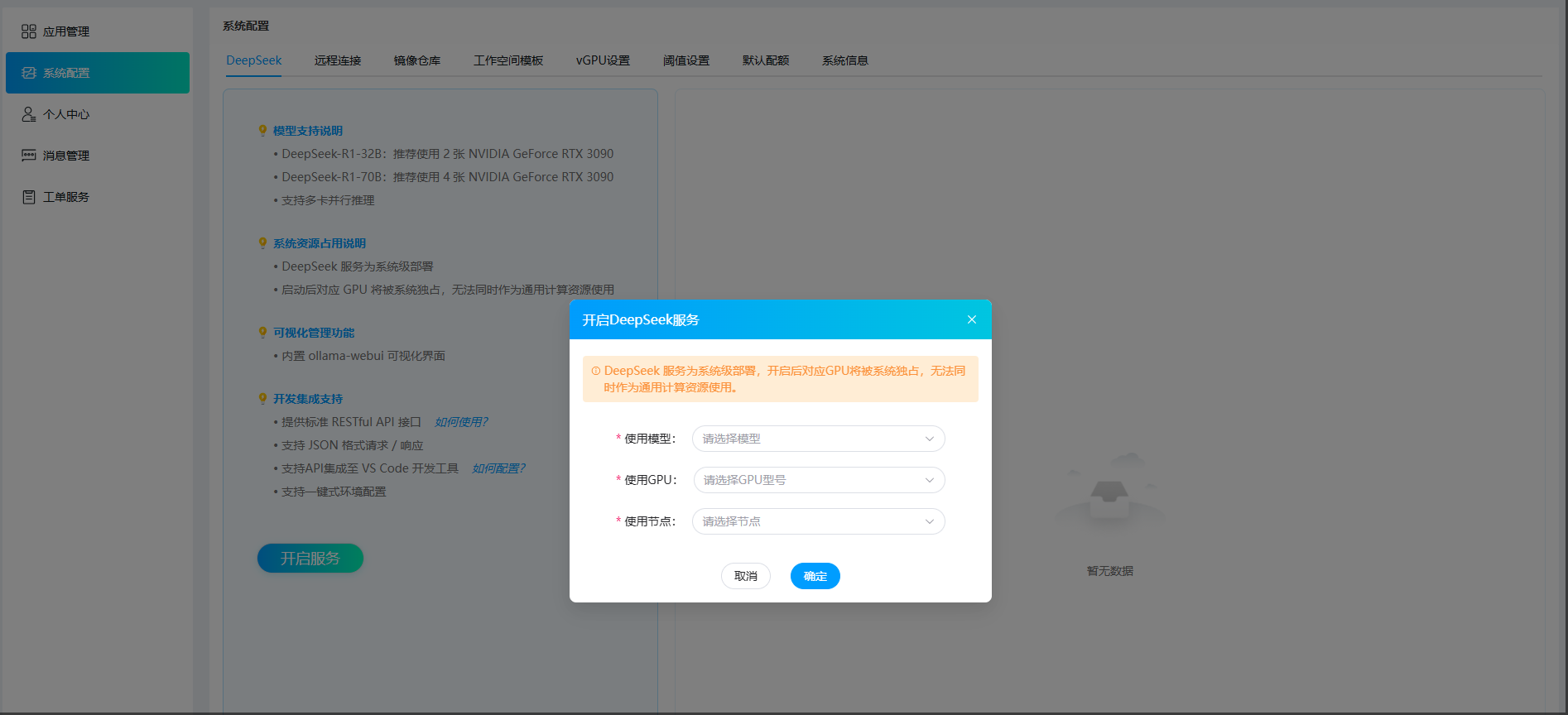Click the DeepSeek-R1-32B recommendation line
1568x715 pixels.
[x=444, y=154]
